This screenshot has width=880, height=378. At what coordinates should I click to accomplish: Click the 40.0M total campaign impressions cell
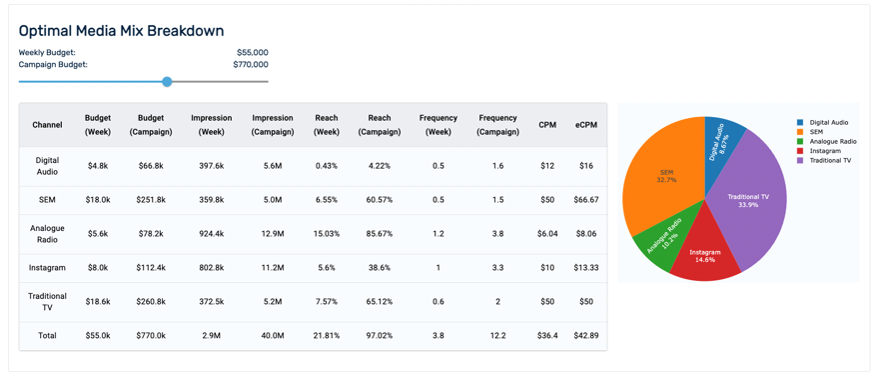tap(273, 335)
